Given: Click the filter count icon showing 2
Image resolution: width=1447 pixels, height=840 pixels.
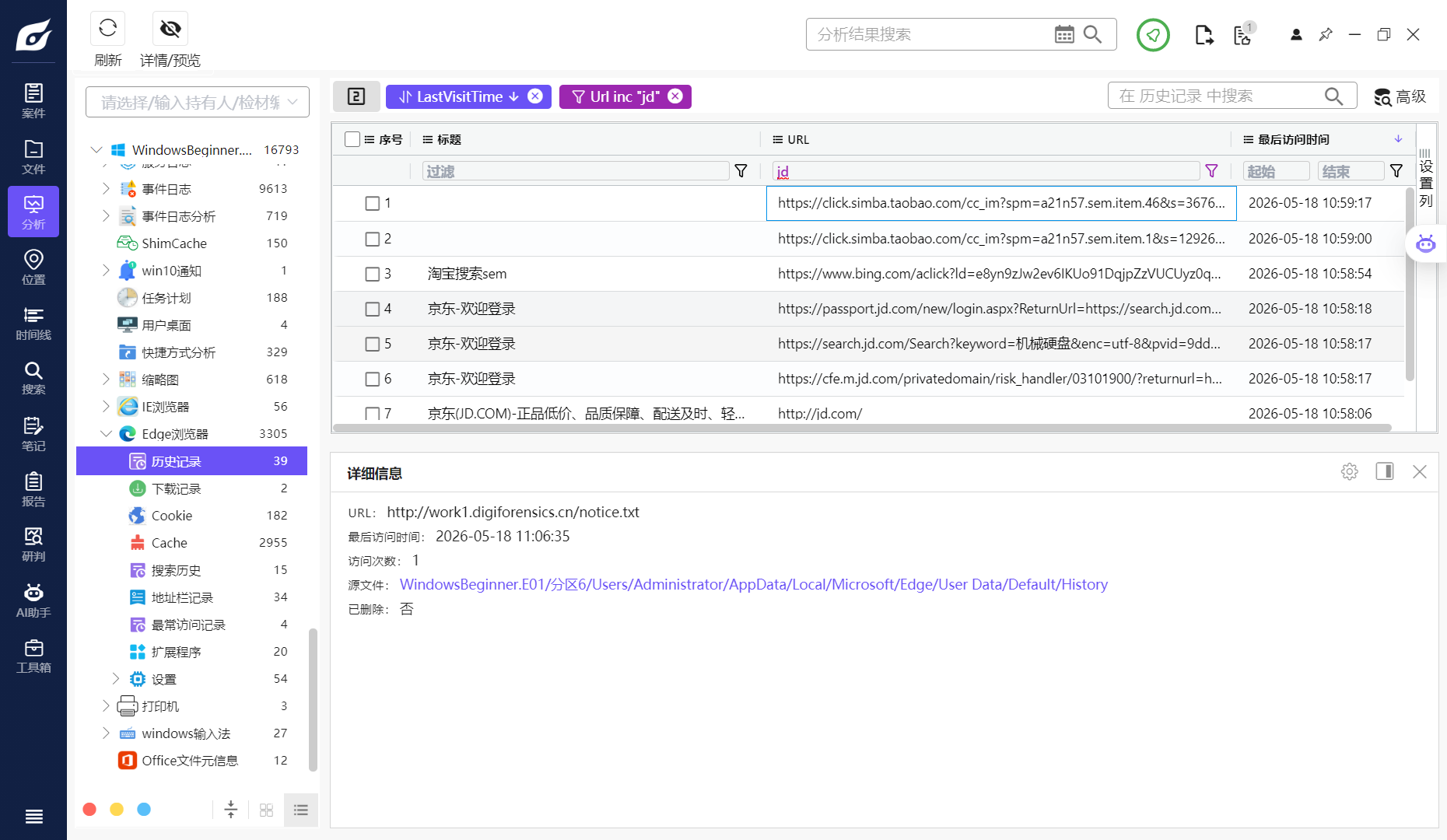Looking at the screenshot, I should coord(356,96).
